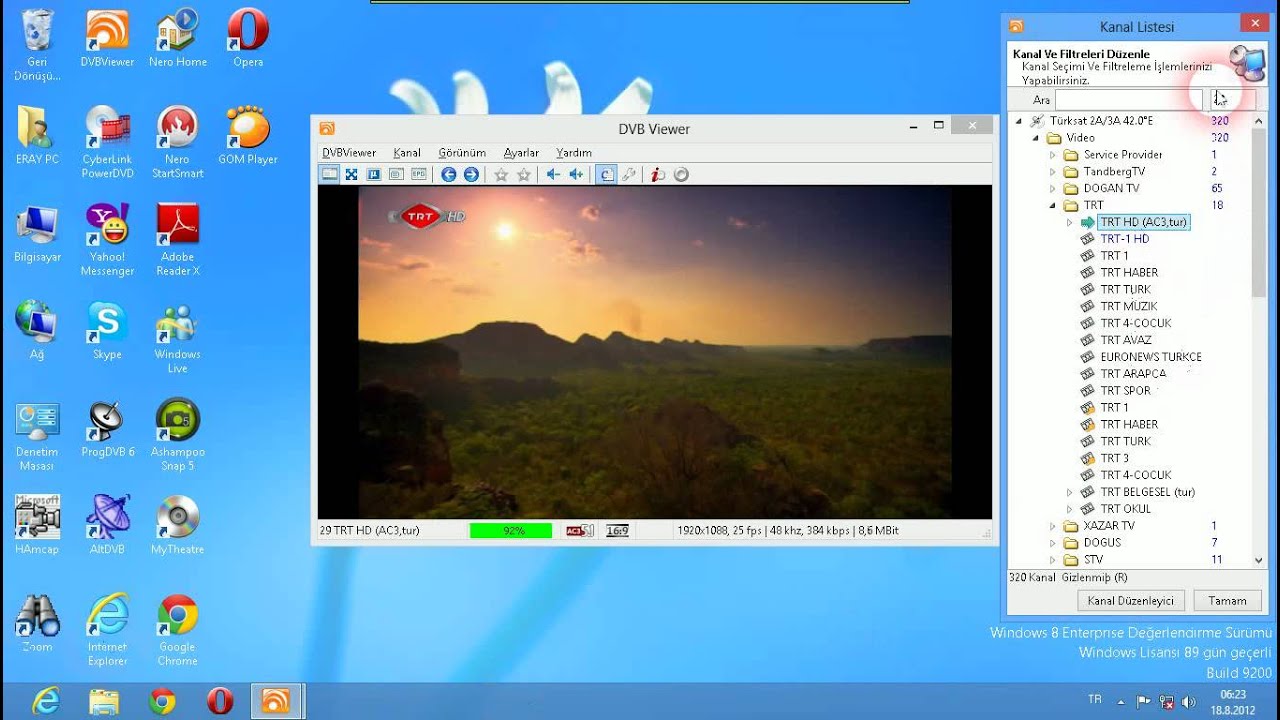Expand the TRT BELGESEL (tur) entry
1280x720 pixels.
(1069, 492)
